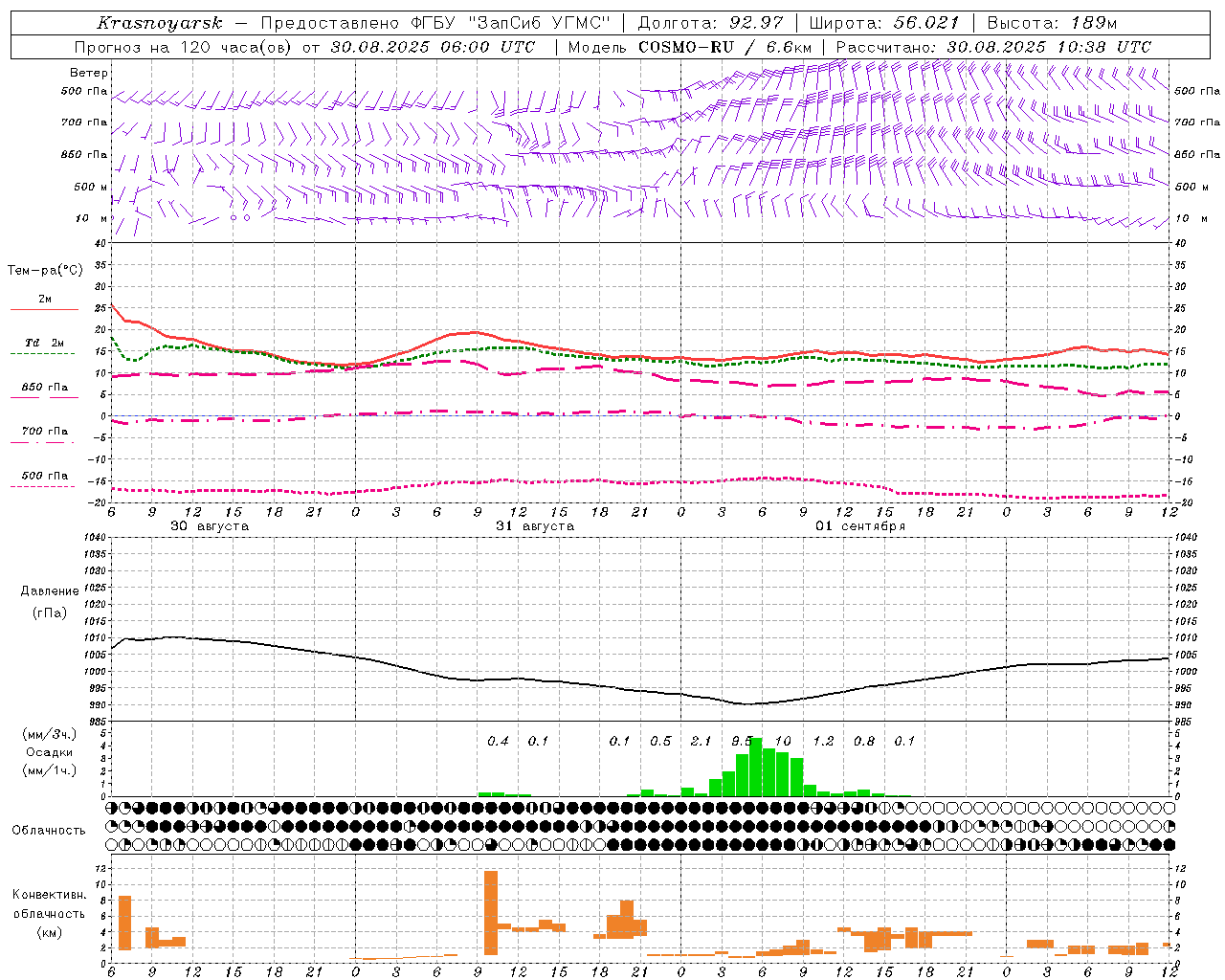Click the precipitation value '9.5'
Screen dimensions: 1225x980
click(742, 741)
